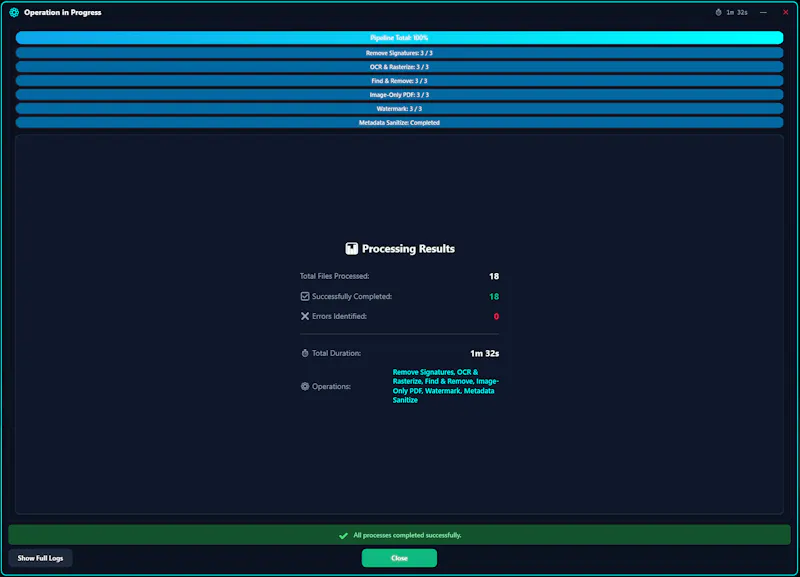Click the Pipeline Total 100% progress bar
The height and width of the screenshot is (577, 800).
(399, 38)
